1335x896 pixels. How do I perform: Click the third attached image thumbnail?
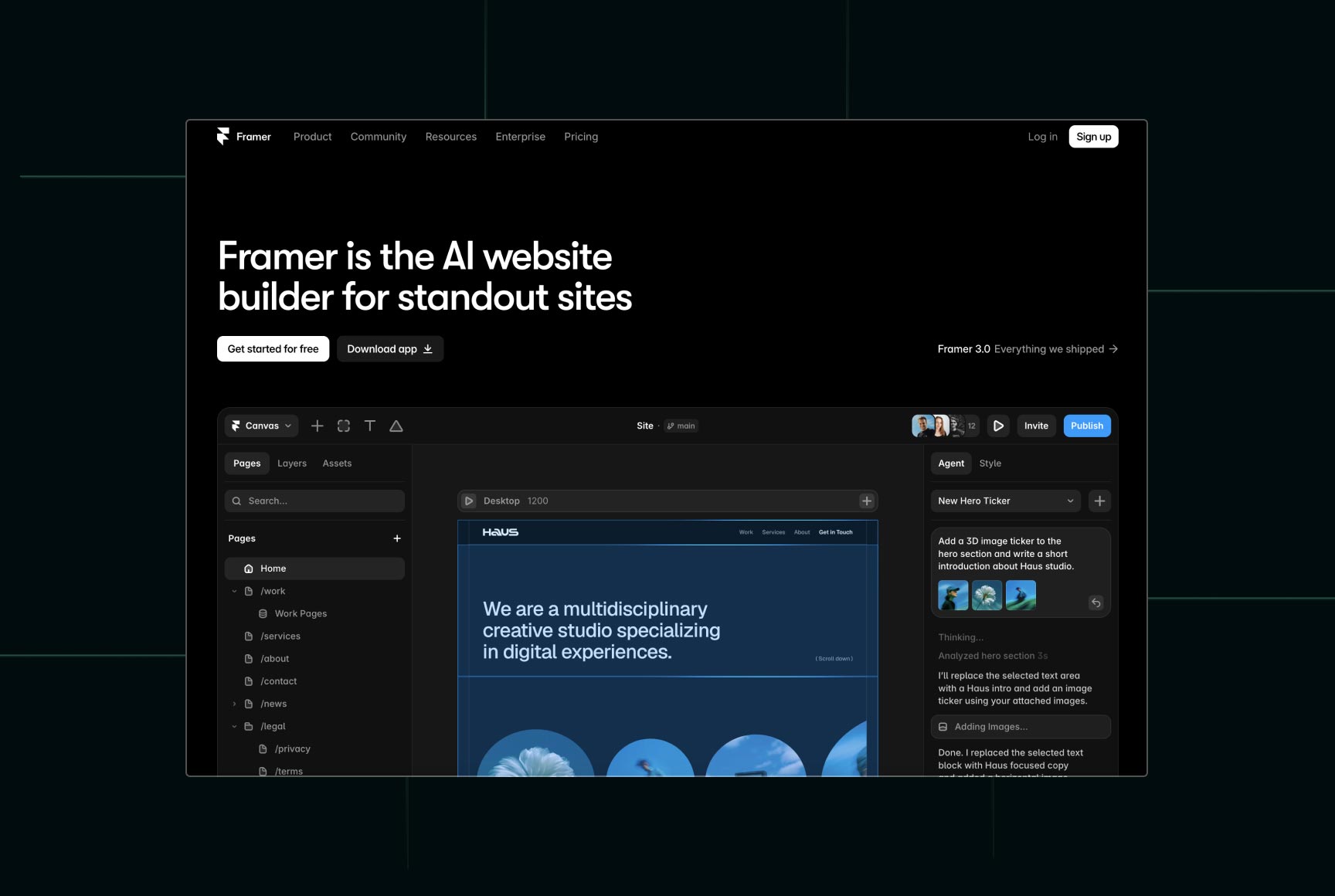(1021, 596)
